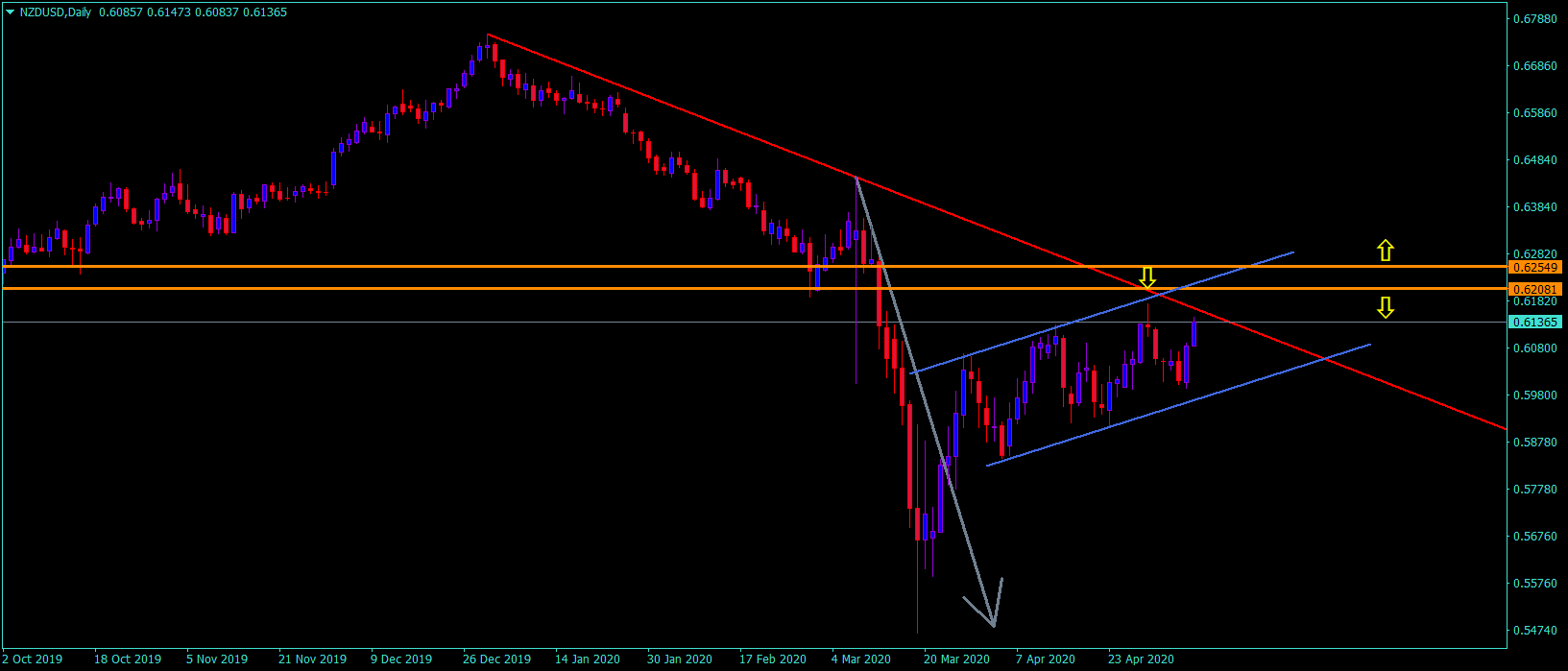
Task: Click the 0.64840 price axis label
Action: tap(1533, 160)
